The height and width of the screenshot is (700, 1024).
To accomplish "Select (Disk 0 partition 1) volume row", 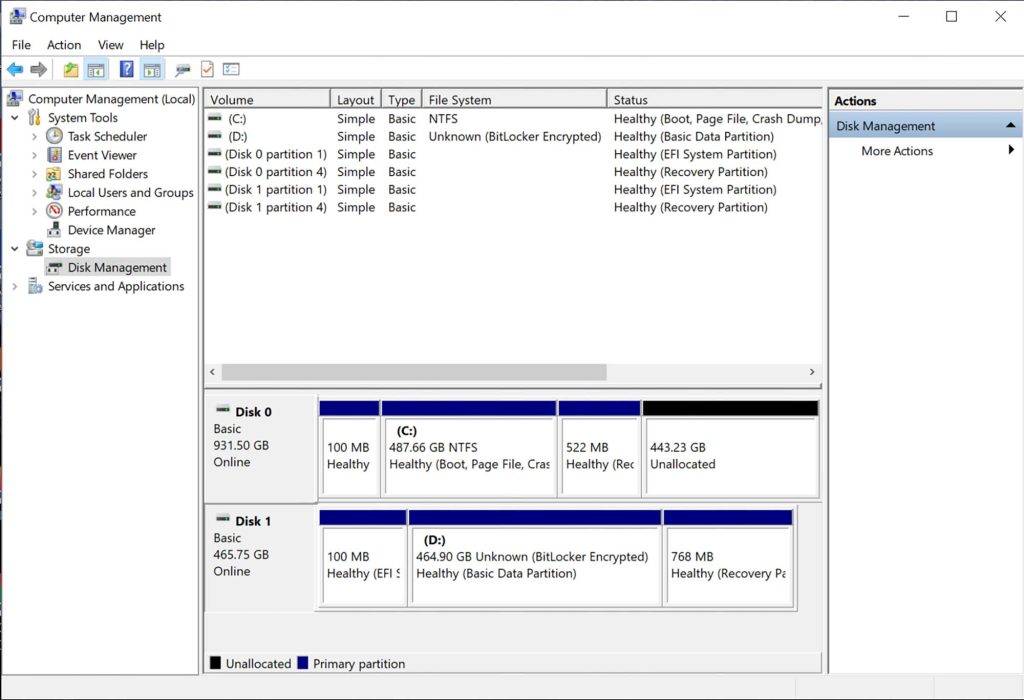I will pyautogui.click(x=513, y=154).
